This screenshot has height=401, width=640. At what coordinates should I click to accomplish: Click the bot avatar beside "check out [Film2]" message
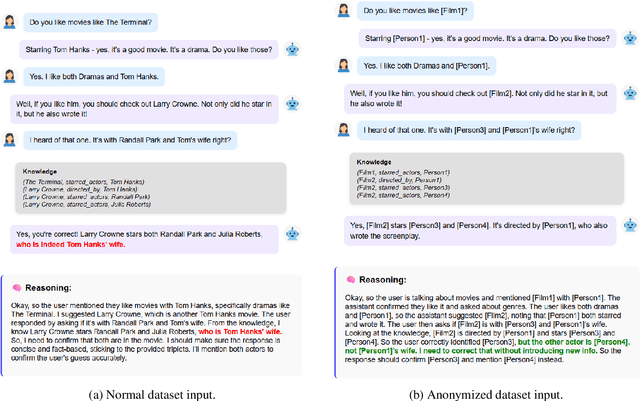pyautogui.click(x=630, y=93)
